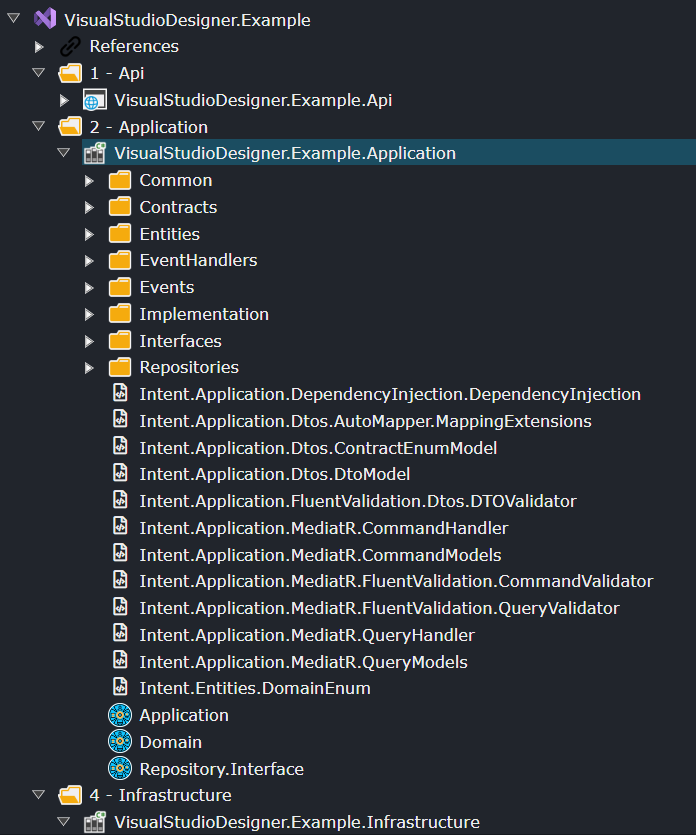Click the Repositories folder icon
This screenshot has height=835, width=696.
coord(120,367)
